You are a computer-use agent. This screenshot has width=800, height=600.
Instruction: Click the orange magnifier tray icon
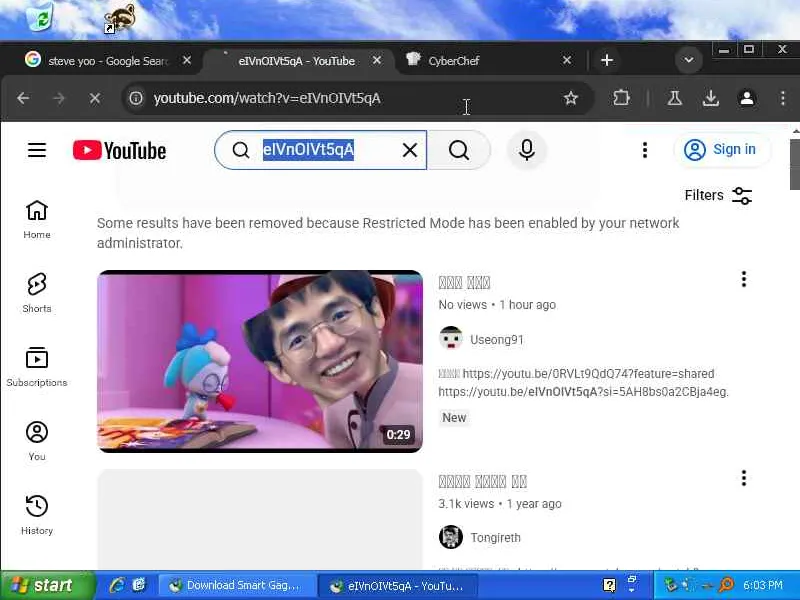coord(726,585)
